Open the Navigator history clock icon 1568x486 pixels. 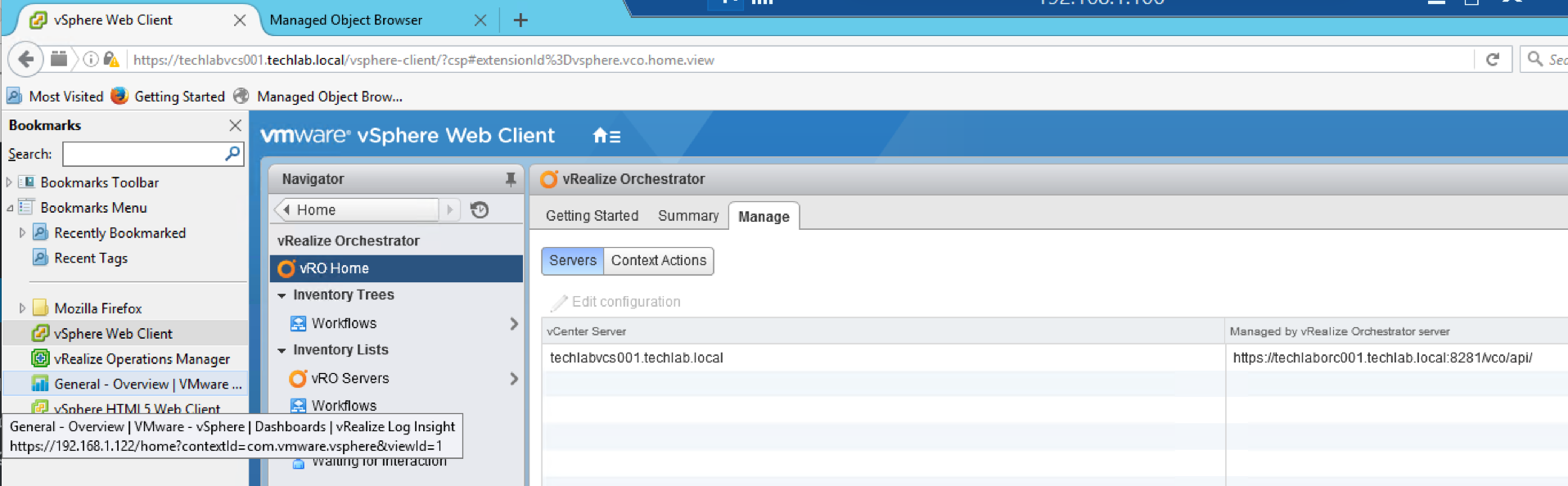point(480,210)
